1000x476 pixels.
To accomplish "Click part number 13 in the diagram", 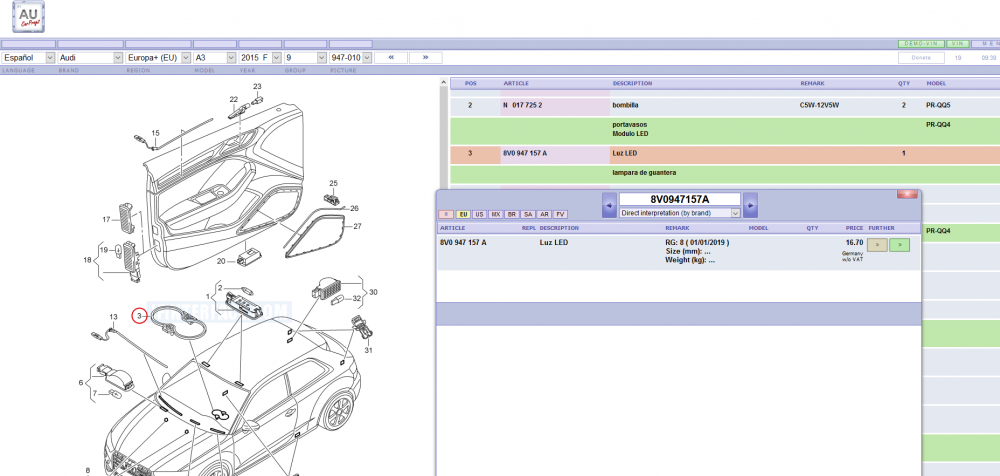I will pos(114,316).
